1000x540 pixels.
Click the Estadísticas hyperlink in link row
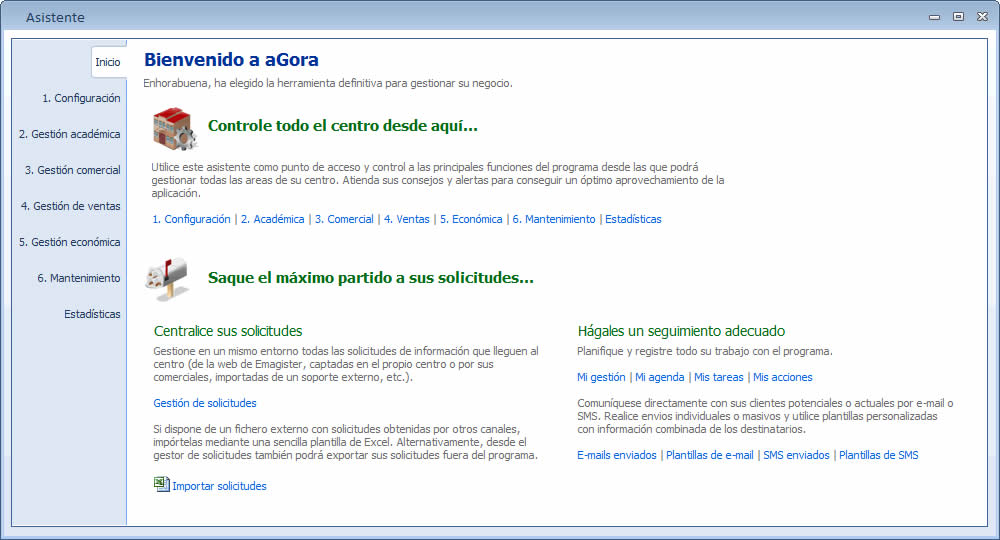point(633,219)
